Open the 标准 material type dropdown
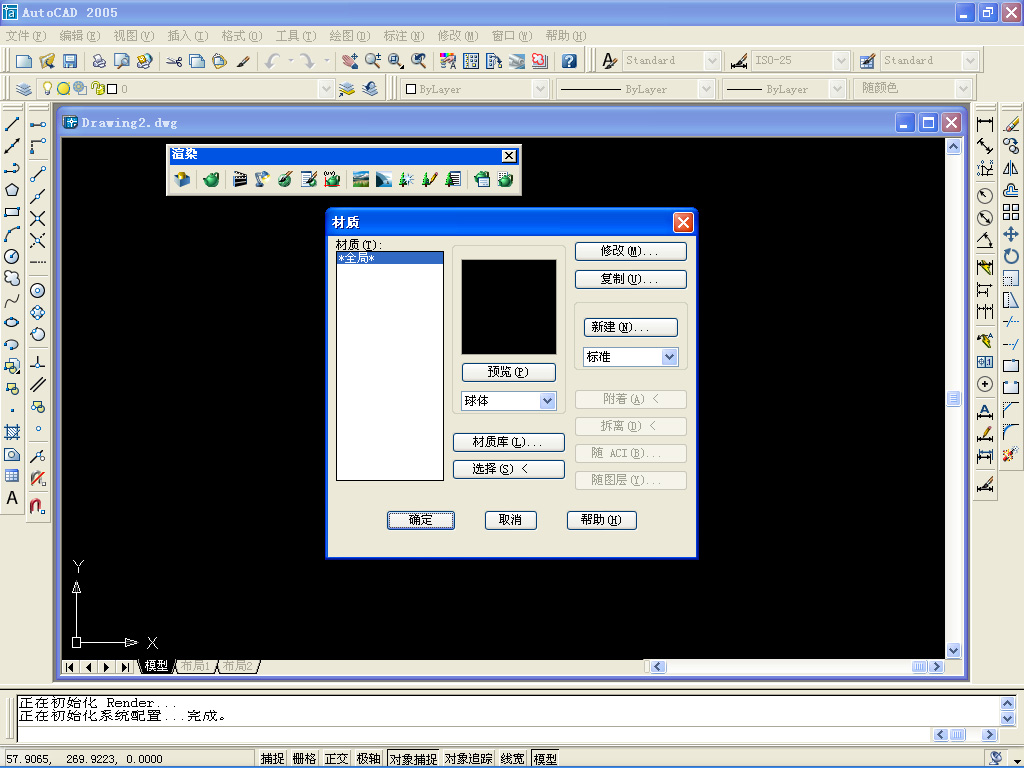 click(669, 357)
